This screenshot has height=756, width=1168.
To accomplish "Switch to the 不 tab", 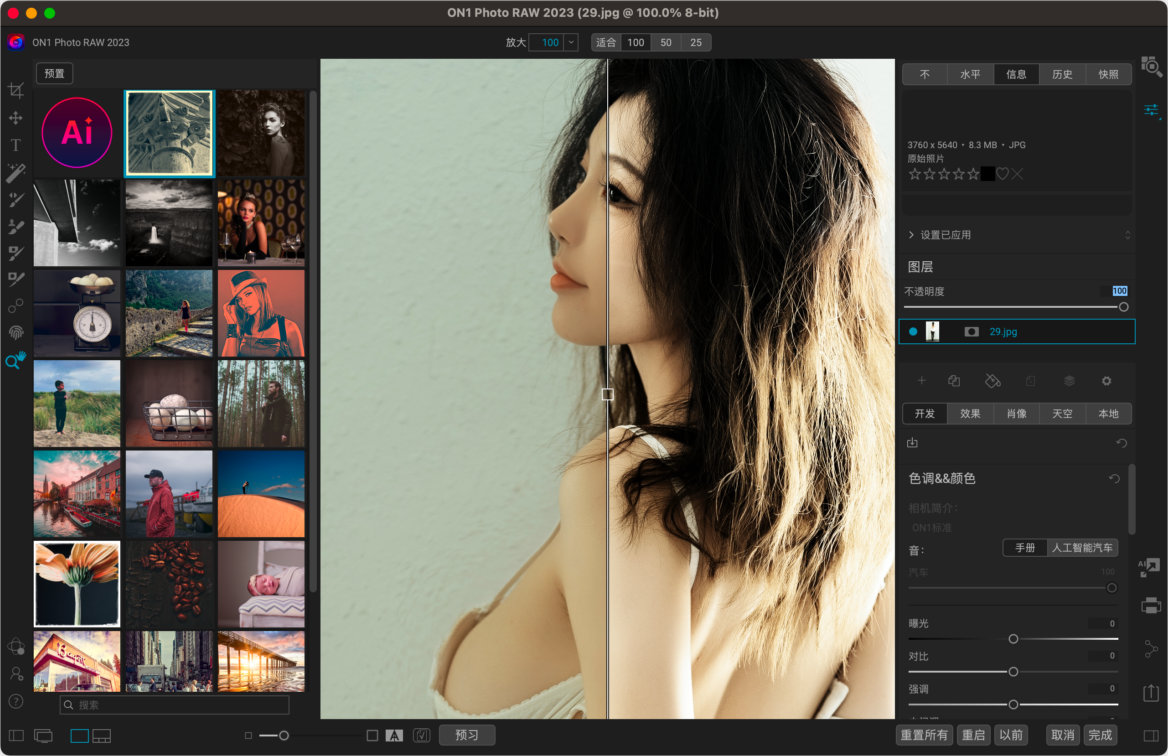I will (925, 74).
